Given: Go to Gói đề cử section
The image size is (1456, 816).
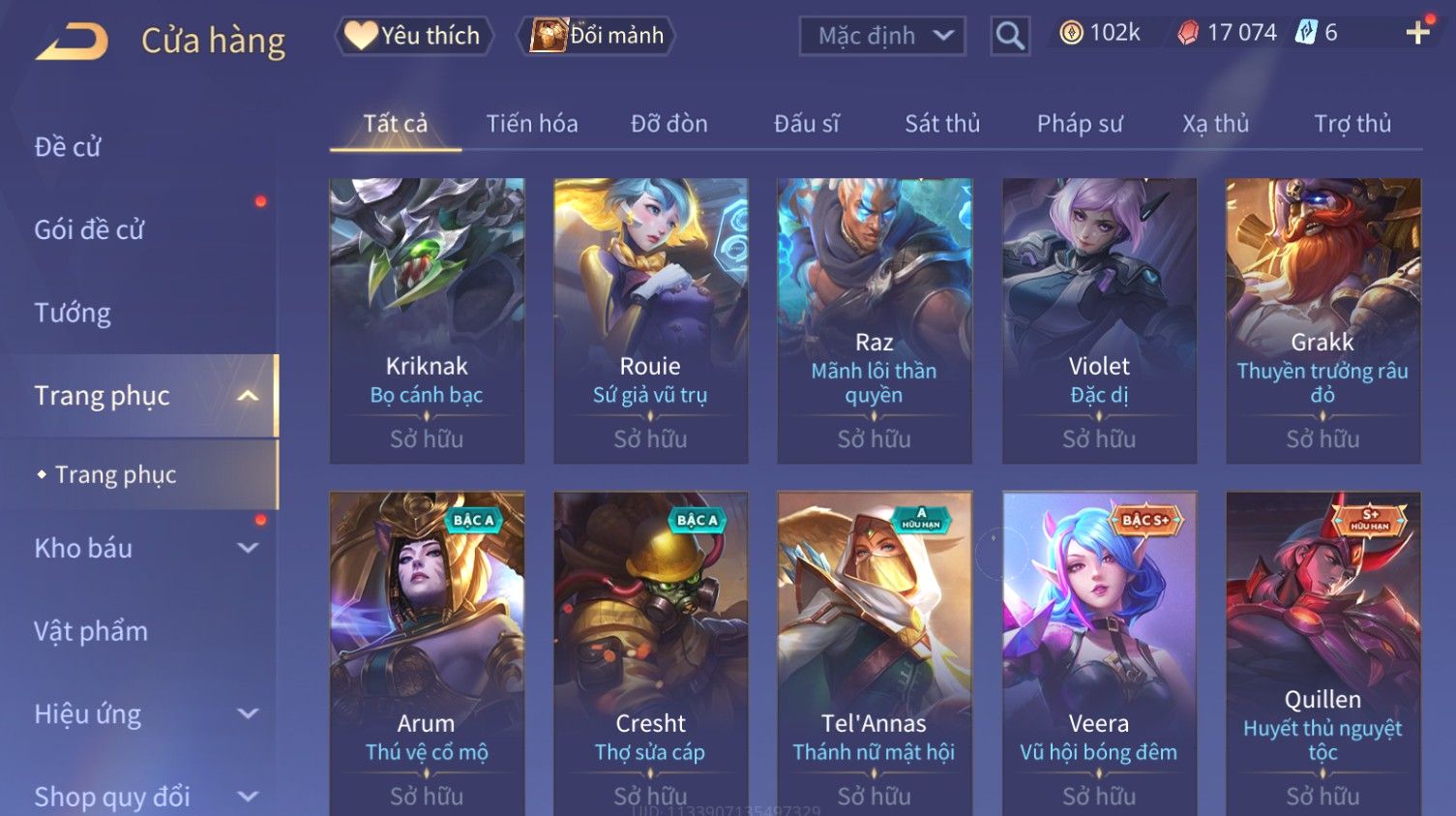Looking at the screenshot, I should pyautogui.click(x=89, y=229).
